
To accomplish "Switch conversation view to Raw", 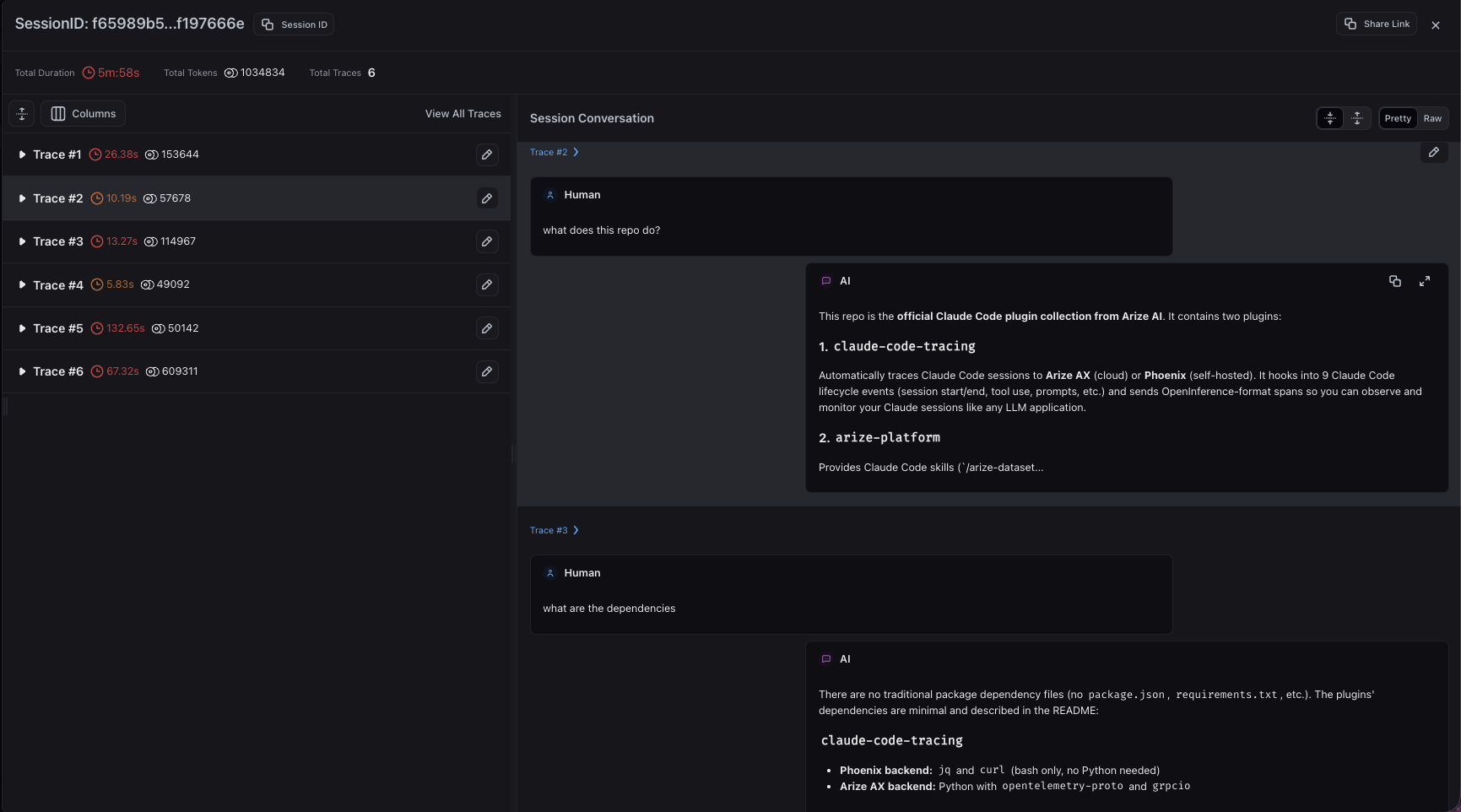I will pos(1432,119).
